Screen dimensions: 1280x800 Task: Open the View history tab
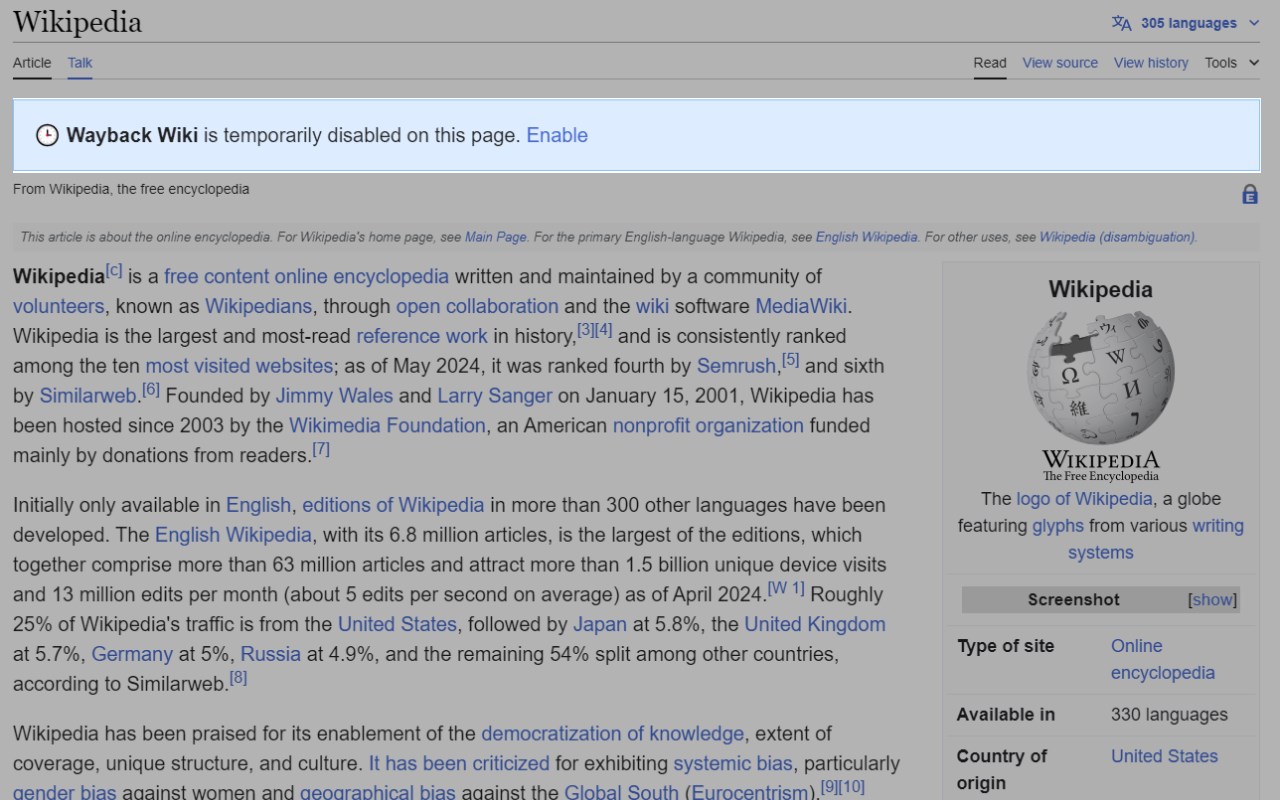point(1151,63)
